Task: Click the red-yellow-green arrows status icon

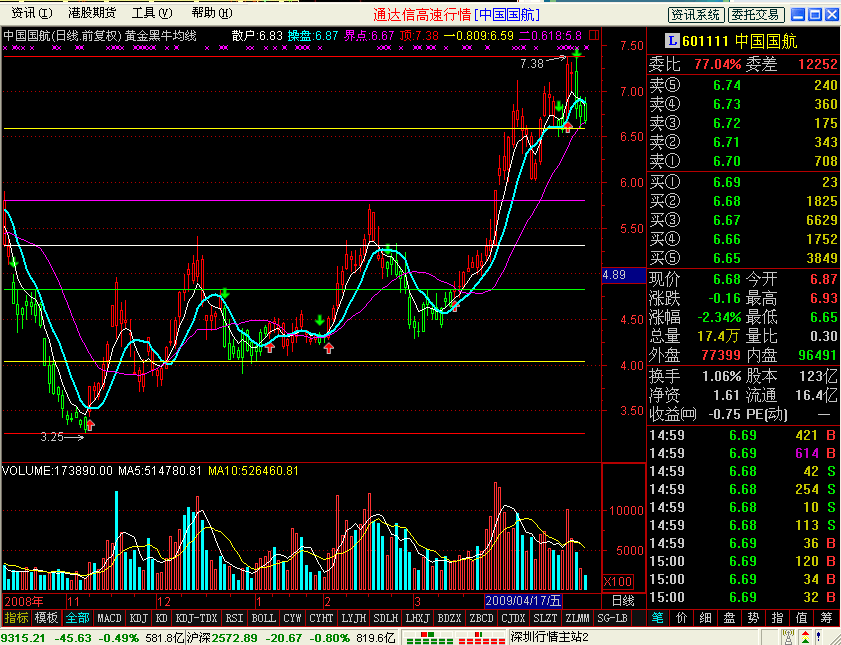Action: 805,637
